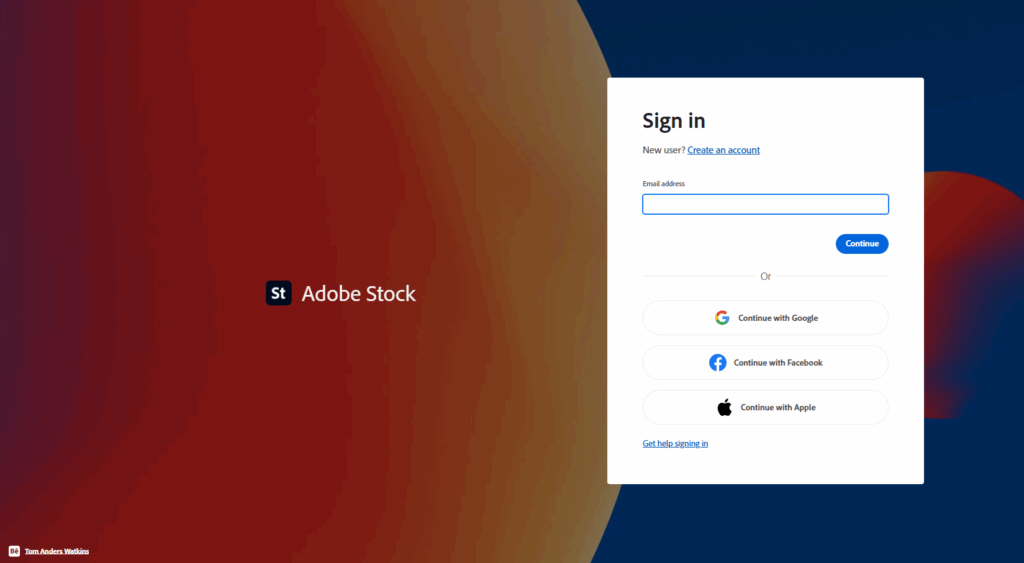Click empty space left of Apple logo in button
This screenshot has width=1024, height=563.
[679, 408]
